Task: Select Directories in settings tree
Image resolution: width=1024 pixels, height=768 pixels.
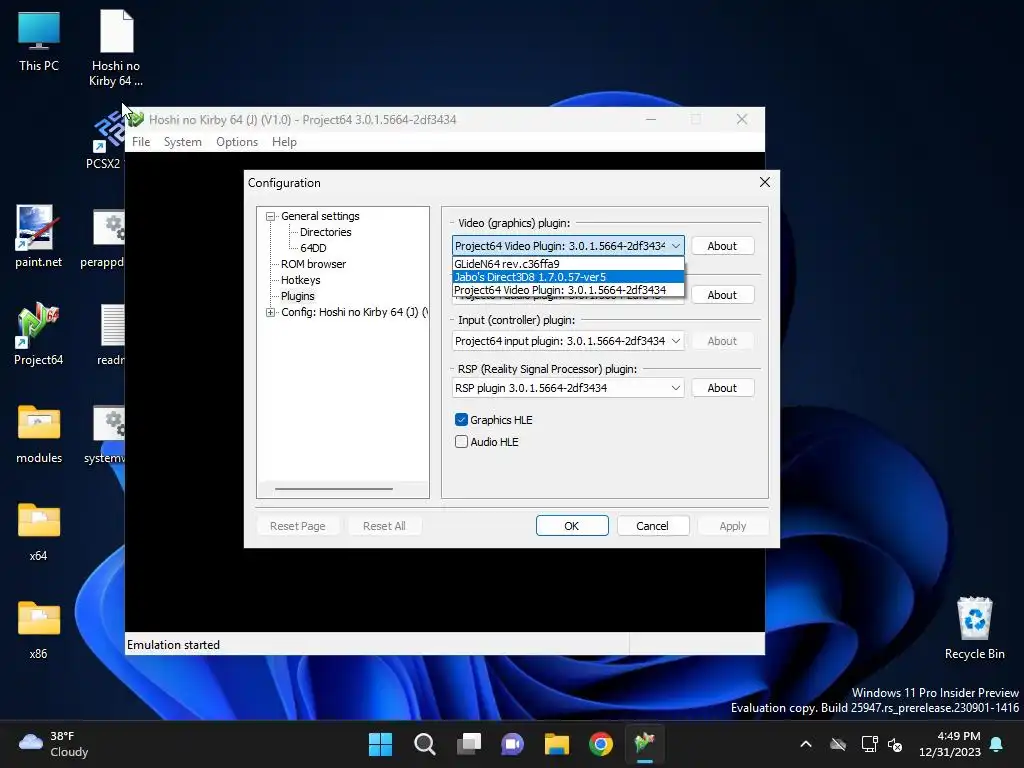Action: pos(325,232)
